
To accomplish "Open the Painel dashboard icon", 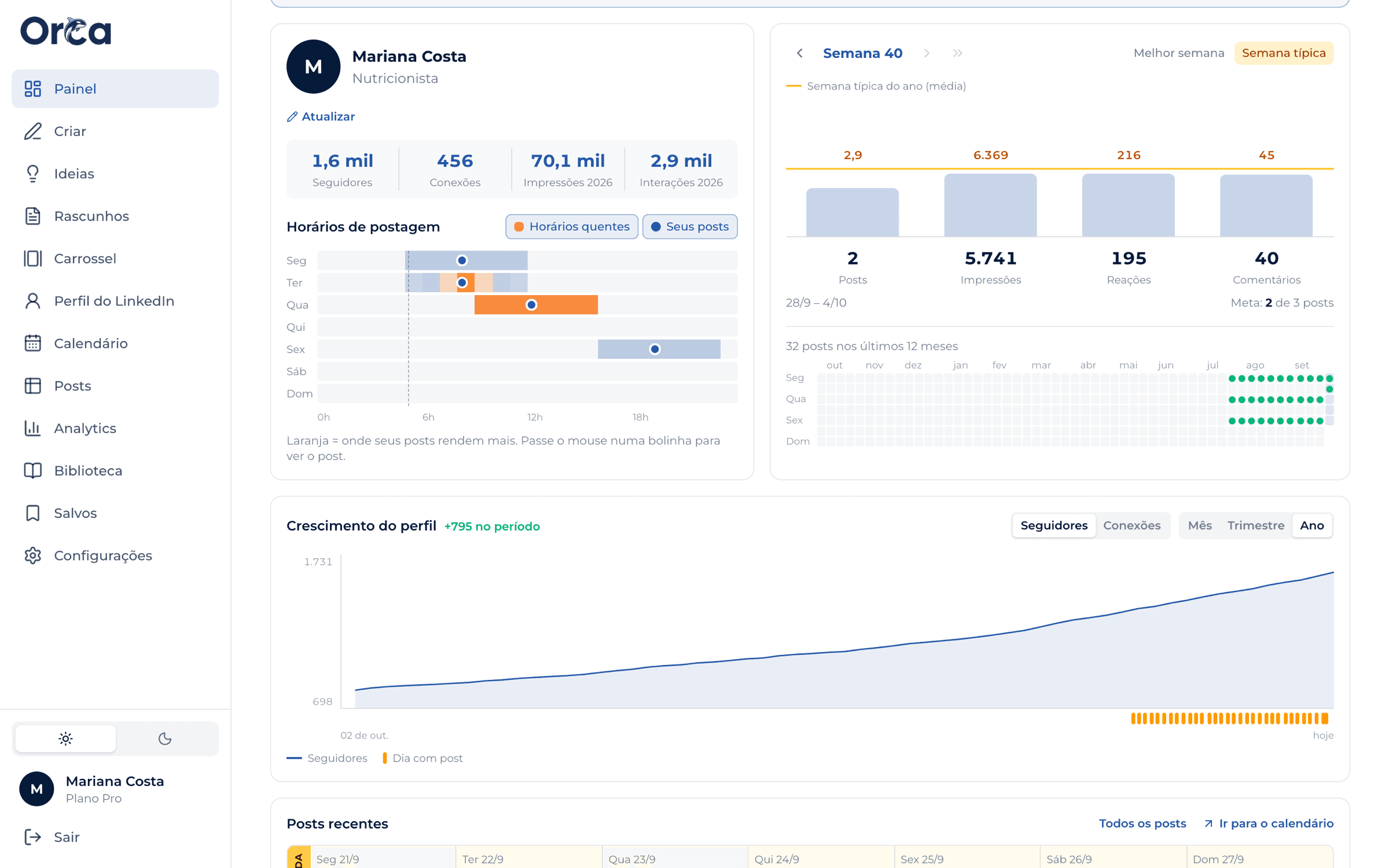I will click(x=32, y=89).
